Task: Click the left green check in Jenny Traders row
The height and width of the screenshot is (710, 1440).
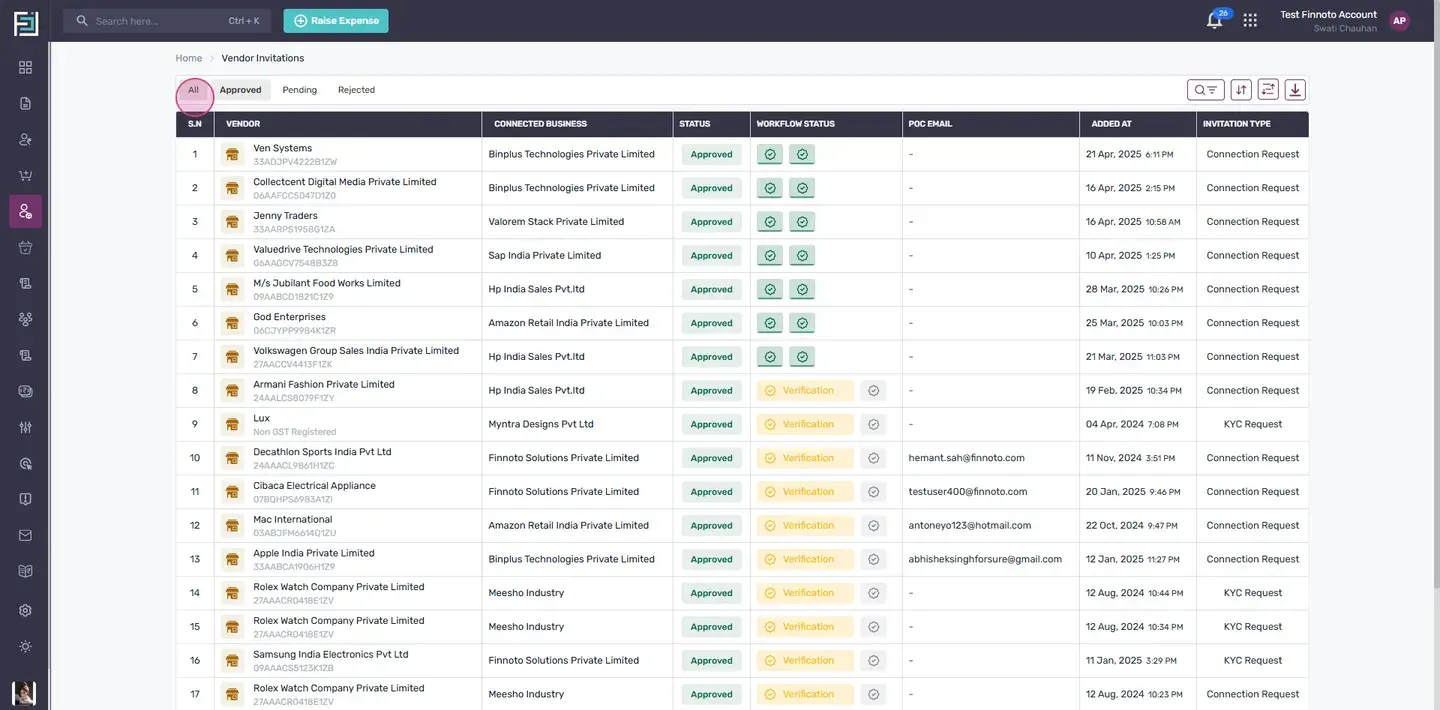Action: 770,222
